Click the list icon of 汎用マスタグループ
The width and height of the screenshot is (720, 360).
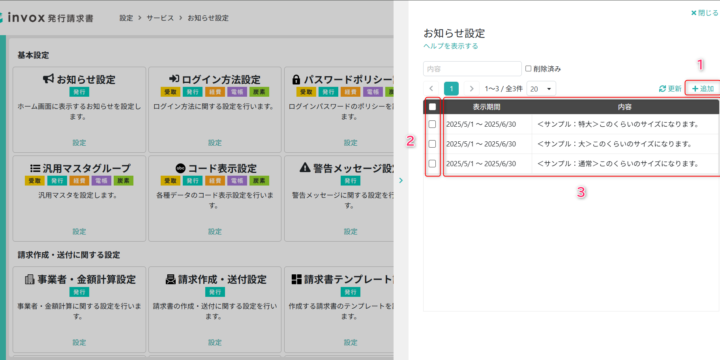point(35,168)
